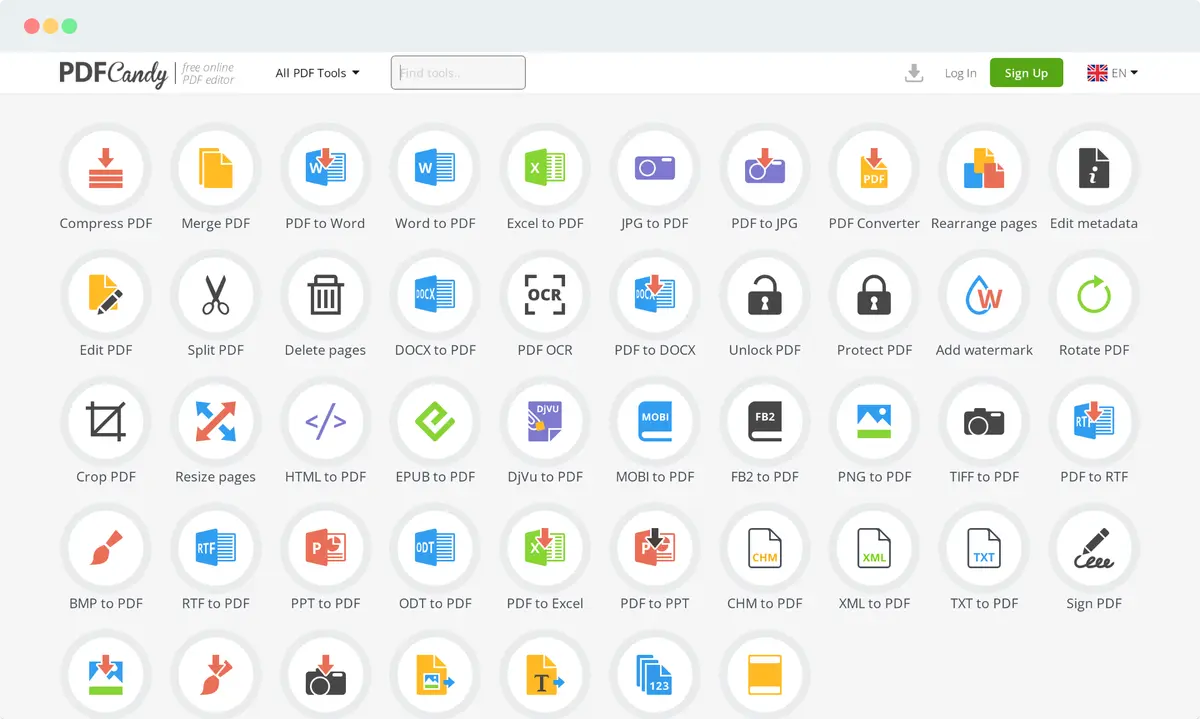Open the TIFF to PDF camera icon
Viewport: 1200px width, 719px height.
984,421
